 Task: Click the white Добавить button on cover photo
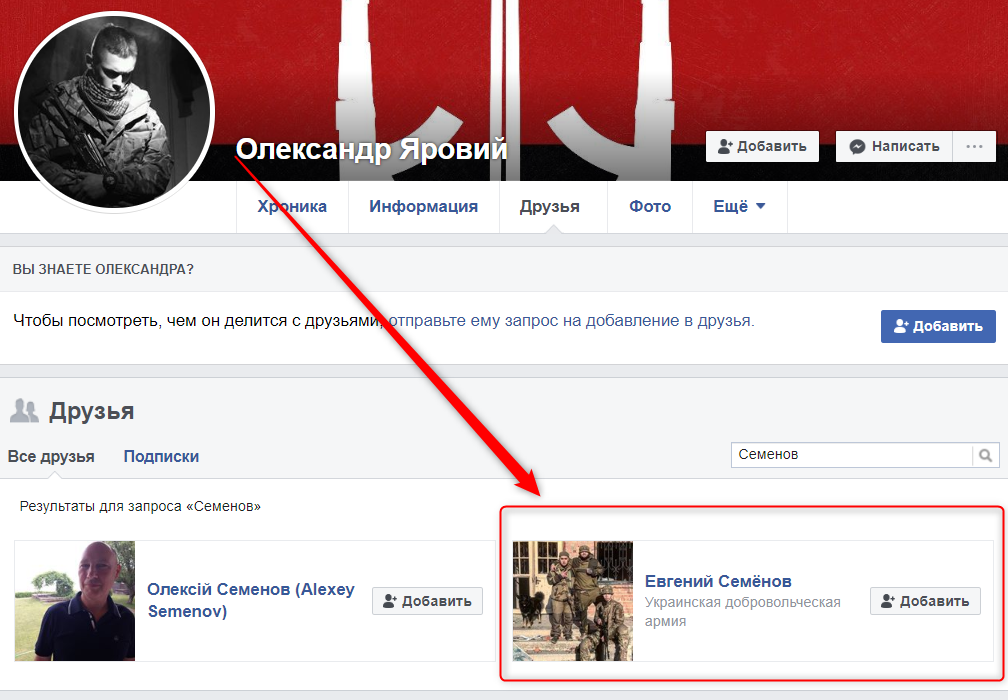762,146
